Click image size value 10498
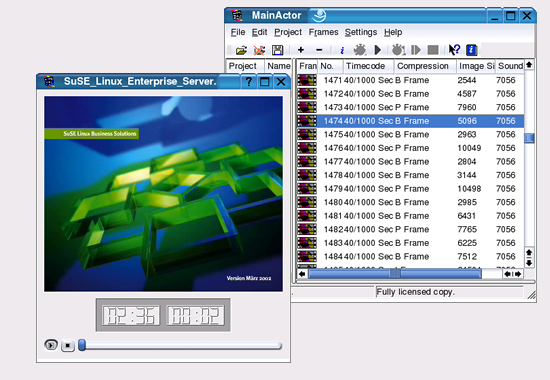Screen dimensions: 550x380 click(469, 189)
